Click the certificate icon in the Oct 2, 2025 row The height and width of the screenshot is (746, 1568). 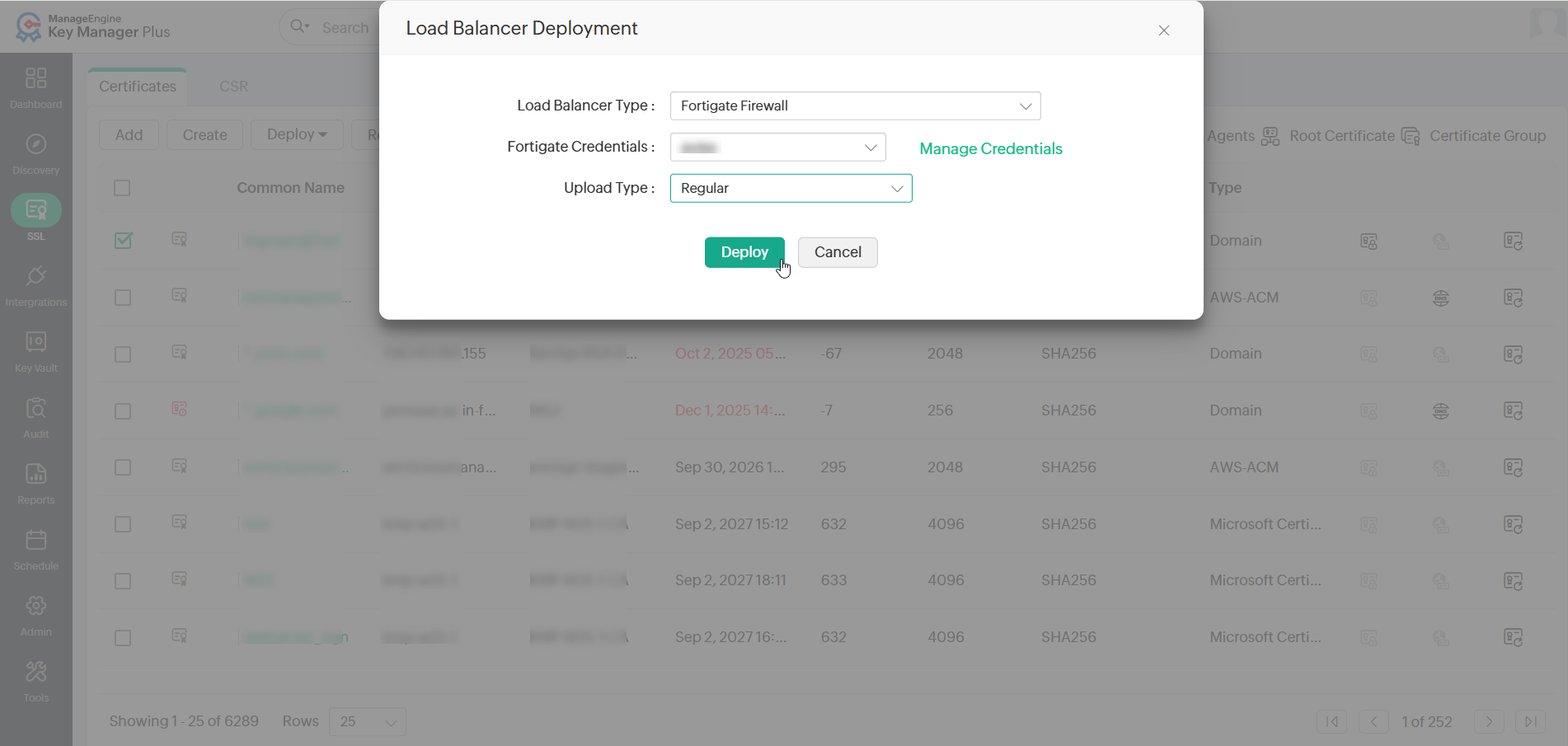click(x=179, y=353)
